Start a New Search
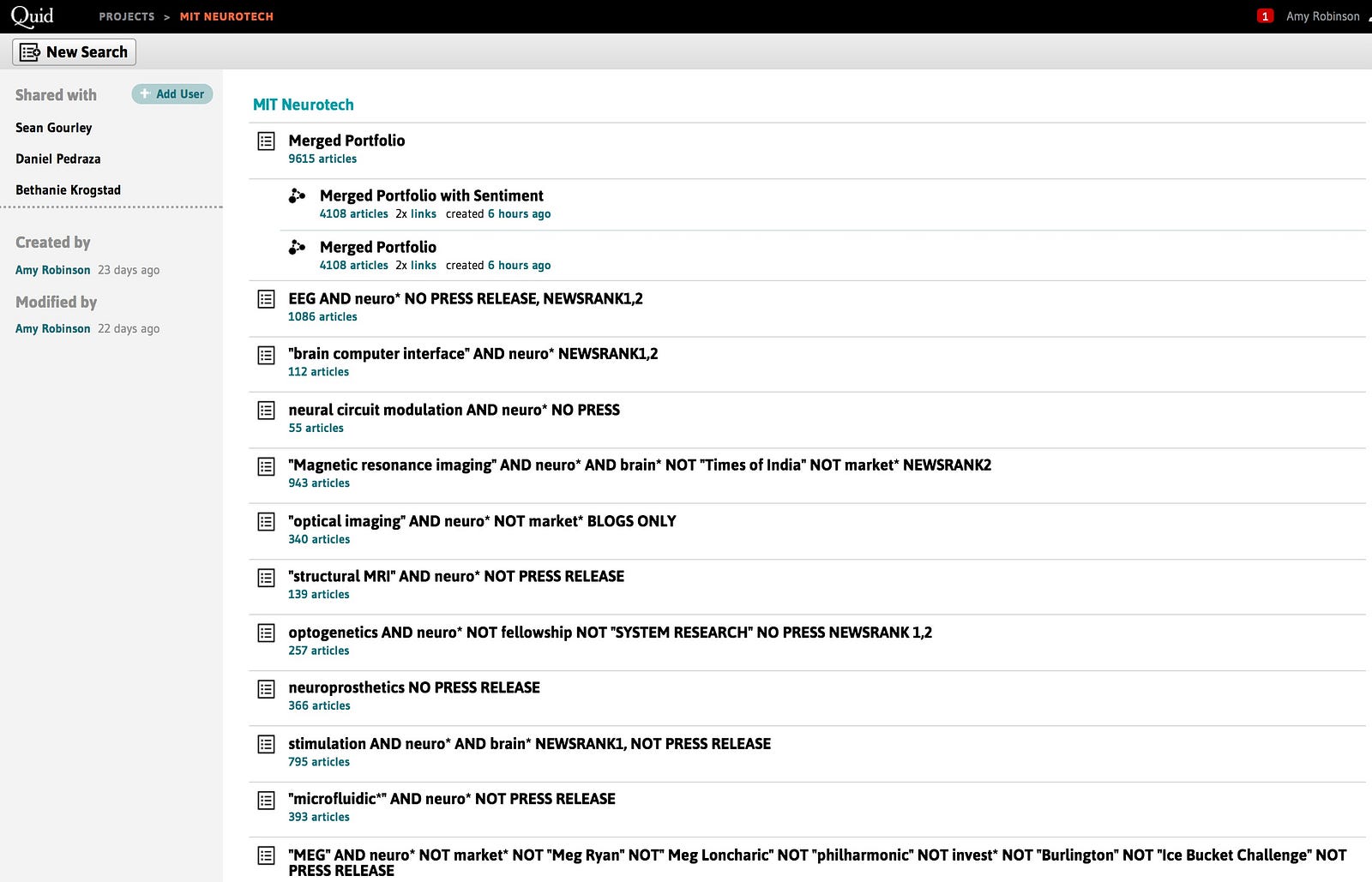1372x882 pixels. pos(74,52)
